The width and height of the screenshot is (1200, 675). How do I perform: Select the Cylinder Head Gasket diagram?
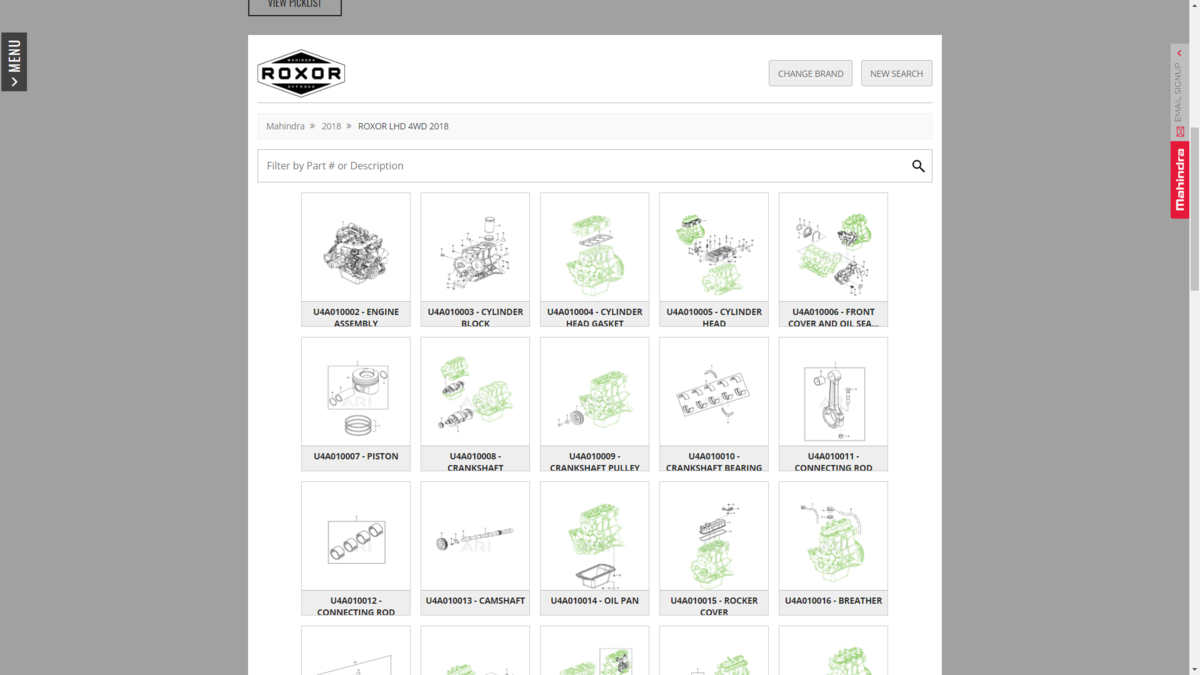(x=594, y=249)
